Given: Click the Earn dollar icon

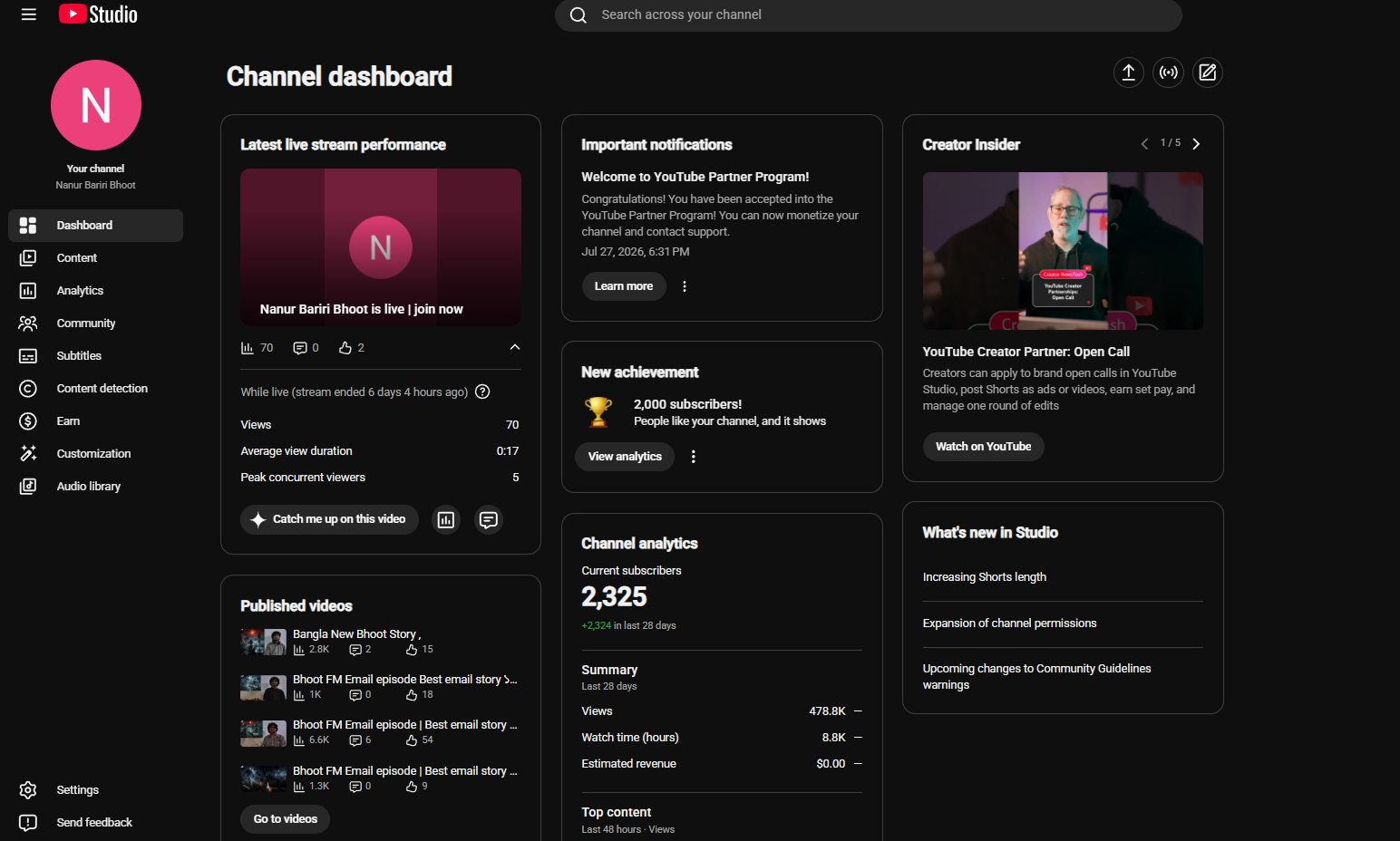Looking at the screenshot, I should coord(28,421).
